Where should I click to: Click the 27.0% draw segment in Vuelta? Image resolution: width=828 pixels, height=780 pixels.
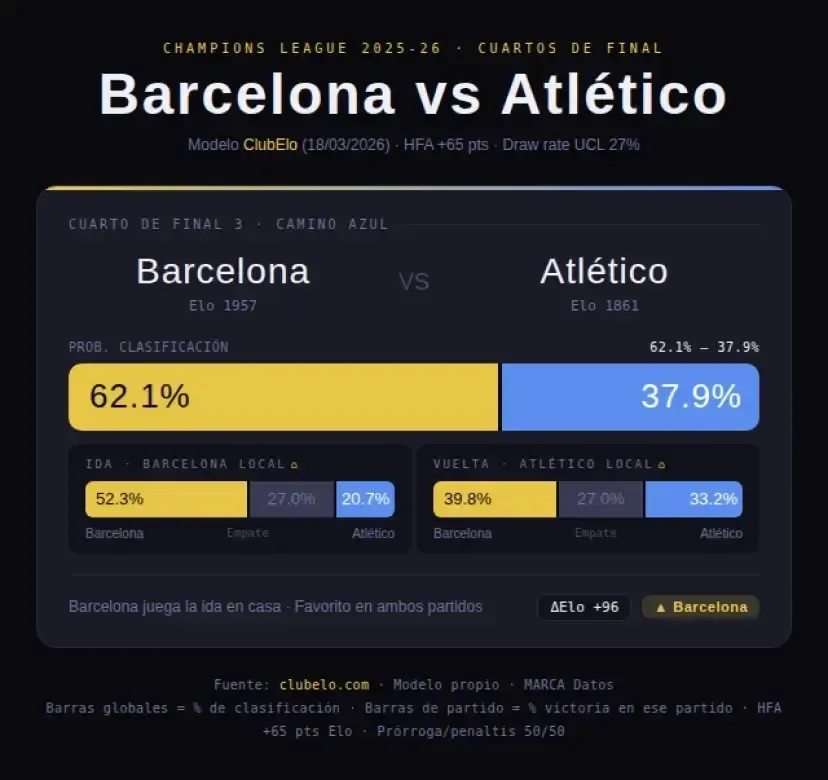coord(600,499)
